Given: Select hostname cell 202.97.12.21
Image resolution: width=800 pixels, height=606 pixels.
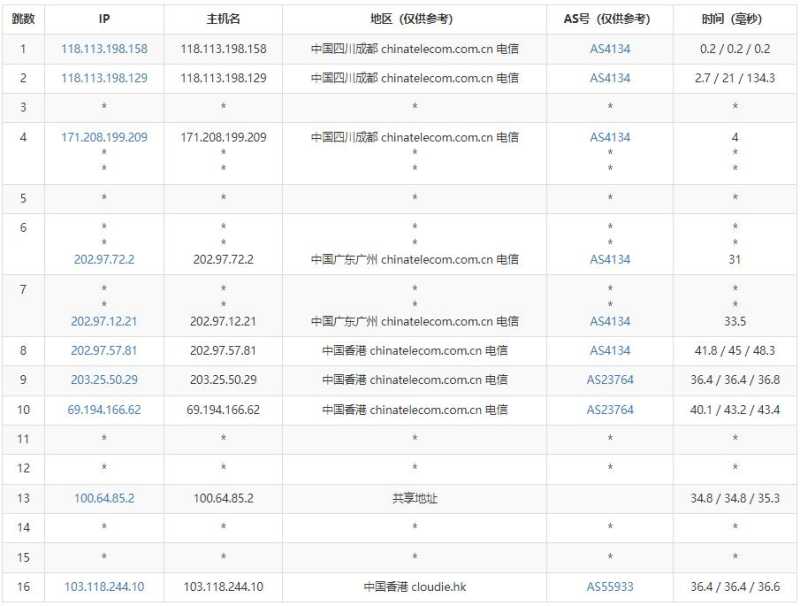Looking at the screenshot, I should [x=223, y=321].
